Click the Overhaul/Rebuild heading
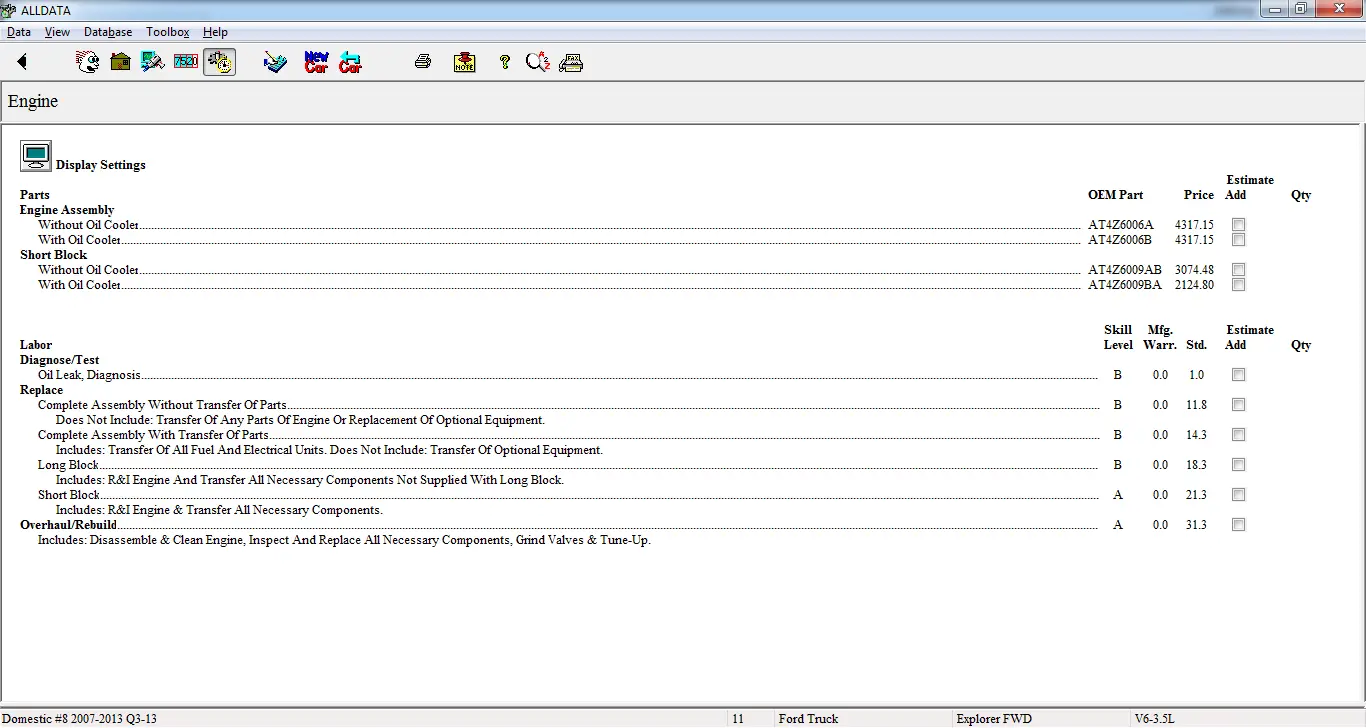 (x=68, y=525)
